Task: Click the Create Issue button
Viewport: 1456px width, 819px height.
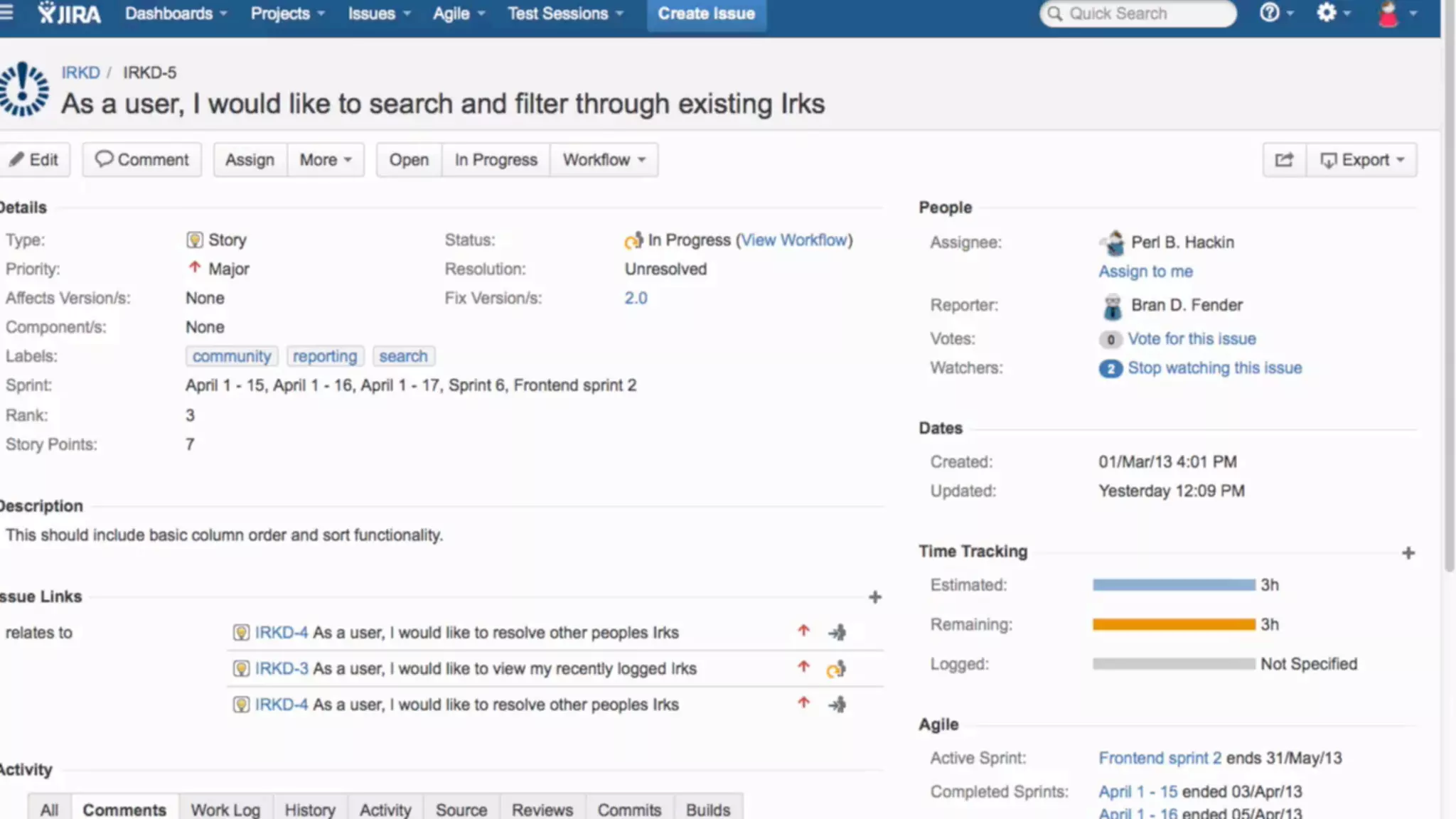Action: tap(706, 14)
